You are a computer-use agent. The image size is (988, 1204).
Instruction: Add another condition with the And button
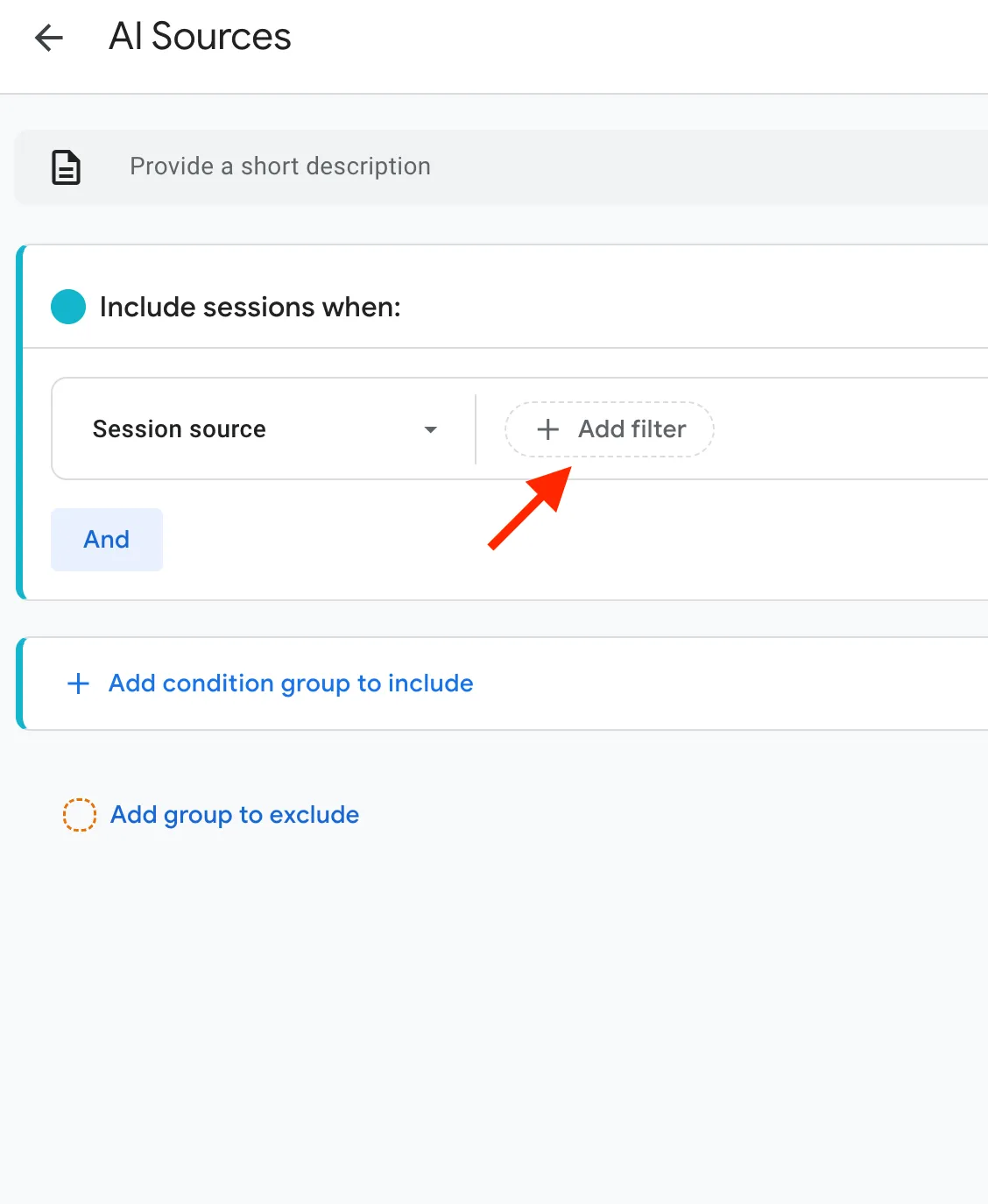pos(107,540)
